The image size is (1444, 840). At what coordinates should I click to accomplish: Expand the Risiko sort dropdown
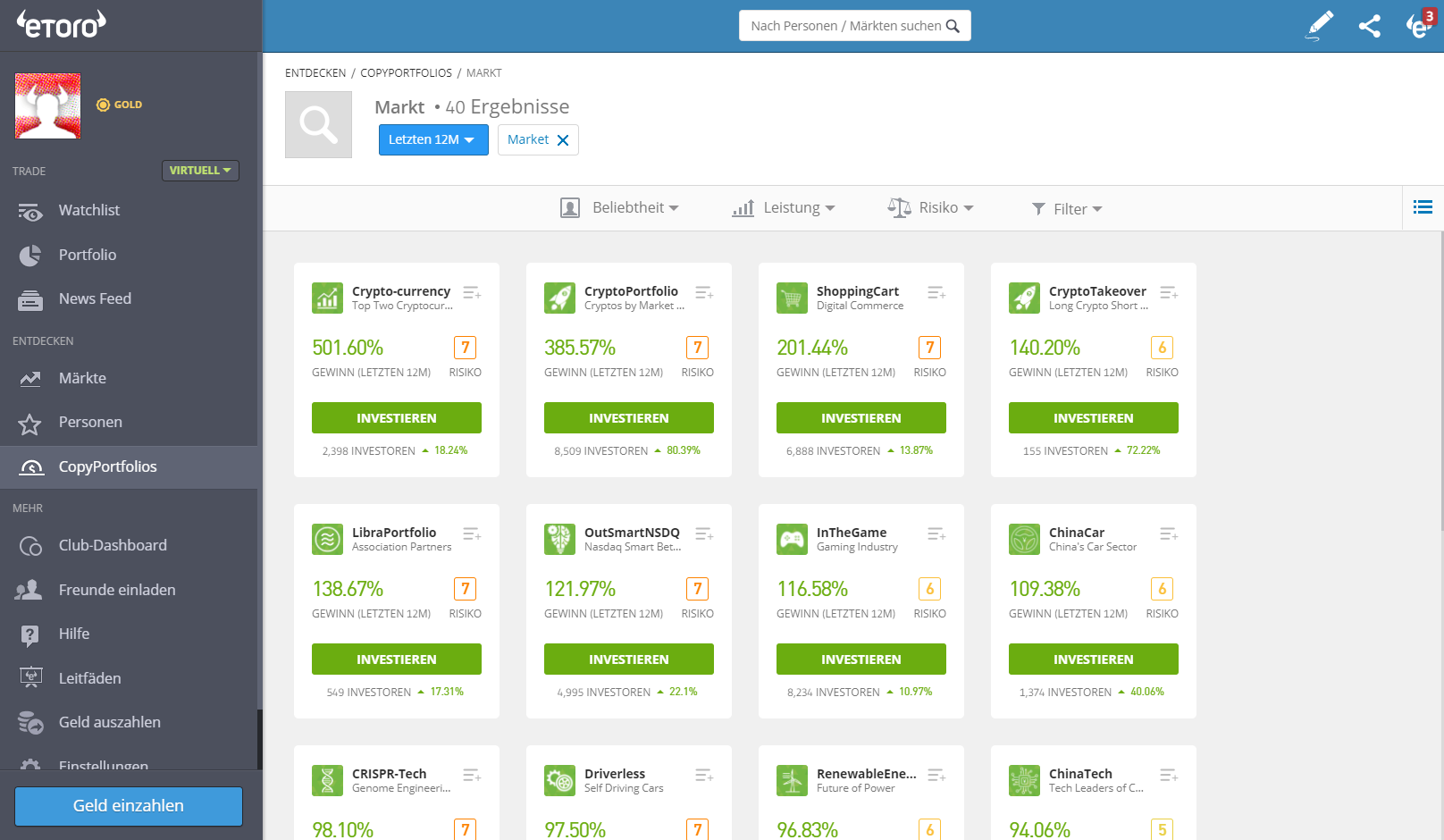click(x=930, y=207)
